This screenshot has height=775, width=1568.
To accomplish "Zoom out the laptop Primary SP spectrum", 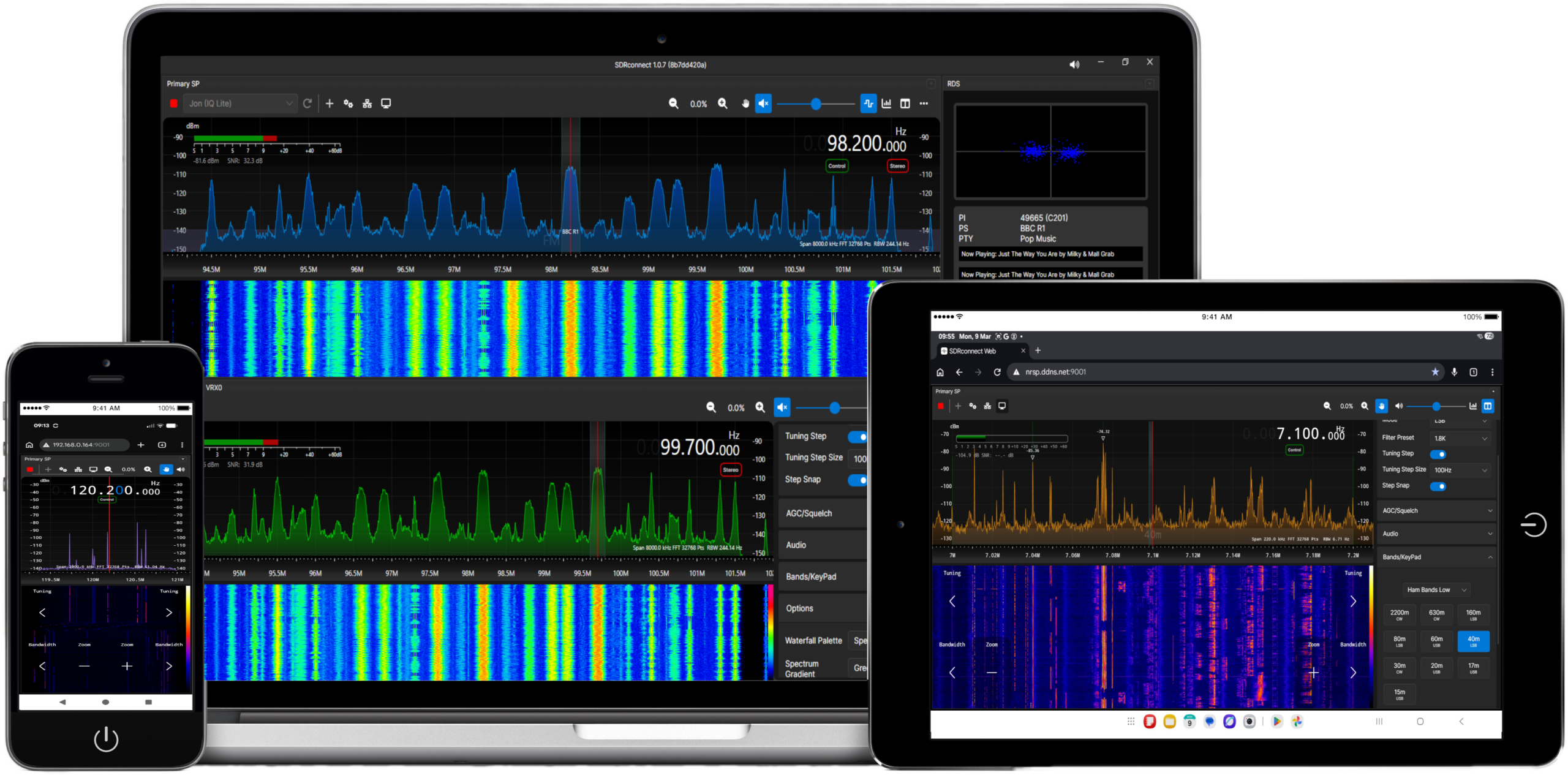I will pos(673,104).
